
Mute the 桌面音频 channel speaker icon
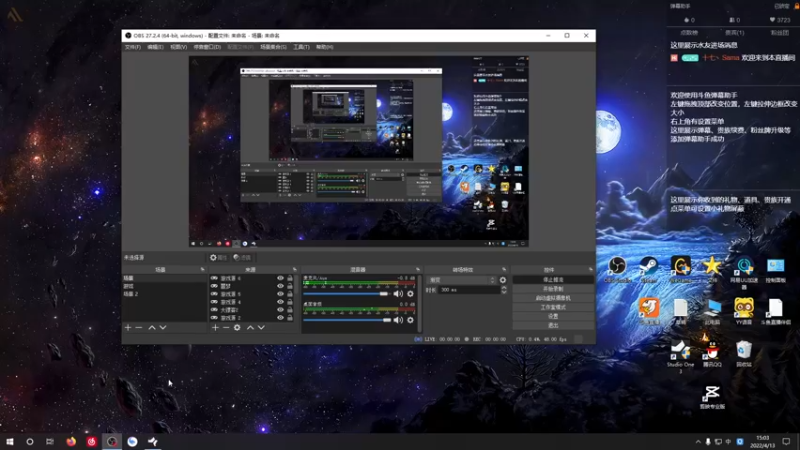click(x=398, y=320)
